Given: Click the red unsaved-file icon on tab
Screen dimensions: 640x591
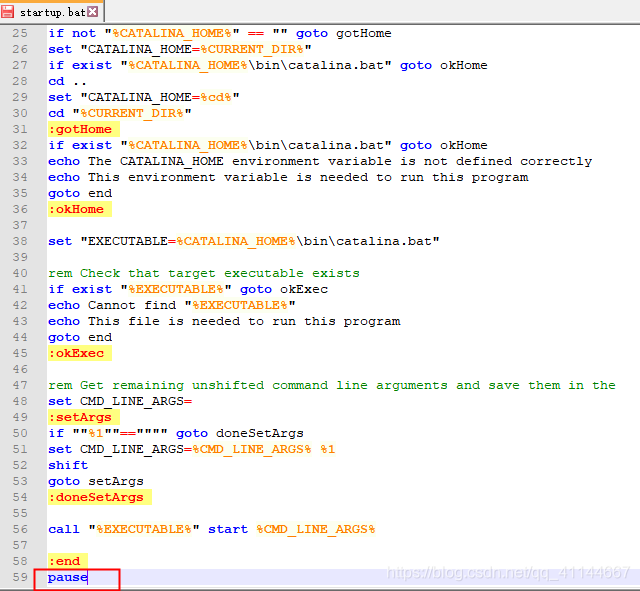Looking at the screenshot, I should pyautogui.click(x=7, y=12).
